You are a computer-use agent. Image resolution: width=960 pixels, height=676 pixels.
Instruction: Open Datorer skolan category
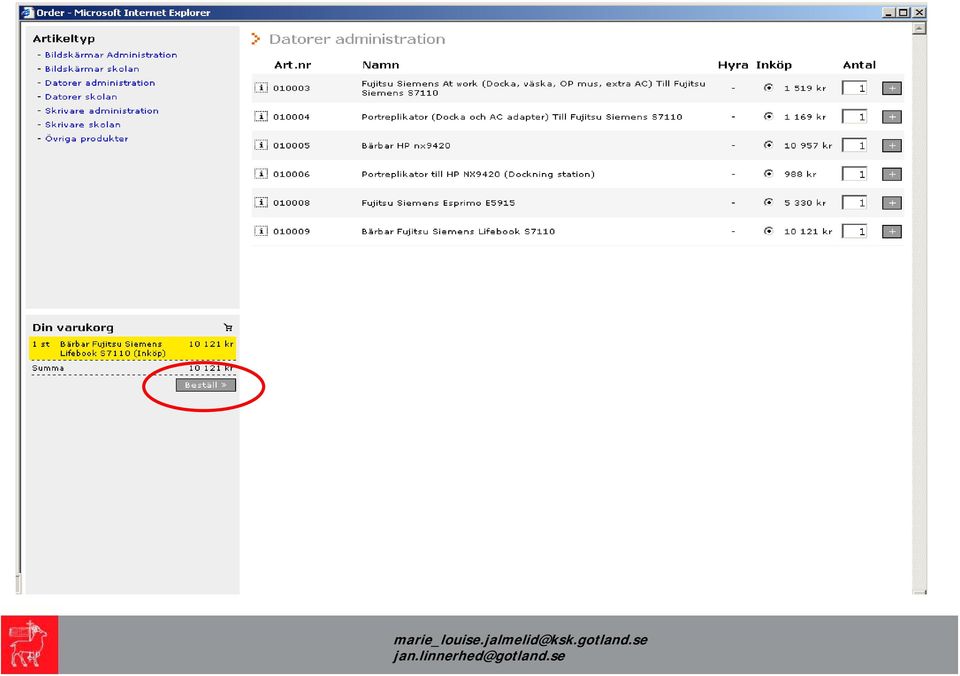pos(81,97)
